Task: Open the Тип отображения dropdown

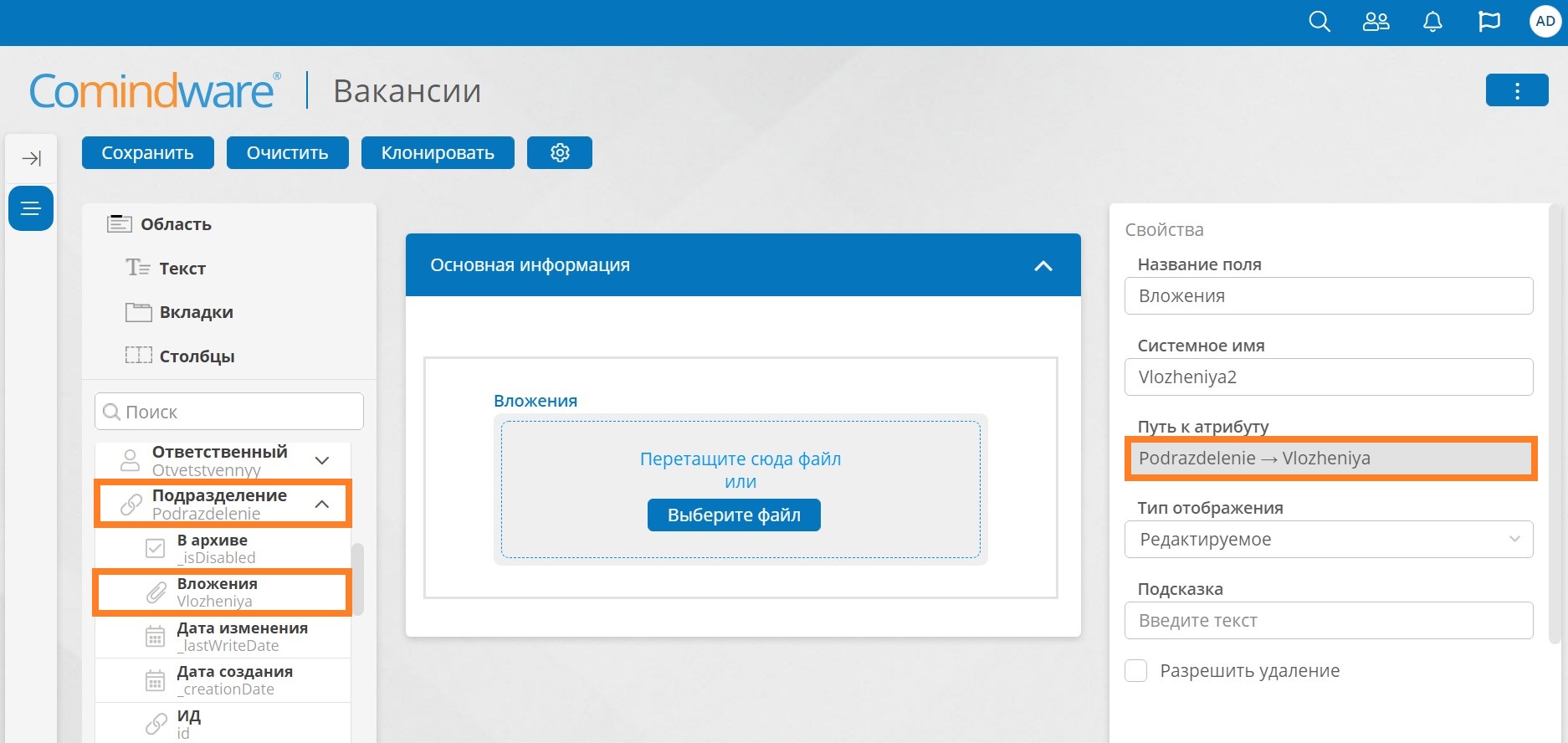Action: (x=1329, y=539)
